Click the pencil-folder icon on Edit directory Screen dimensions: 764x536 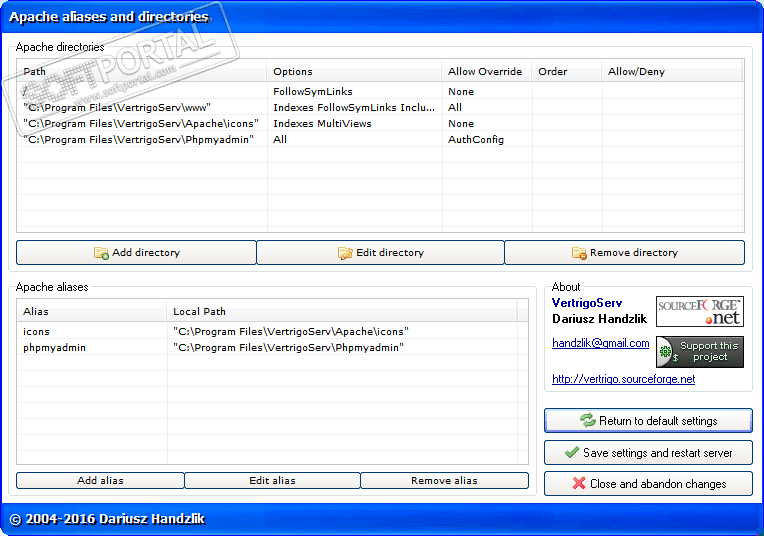coord(345,253)
